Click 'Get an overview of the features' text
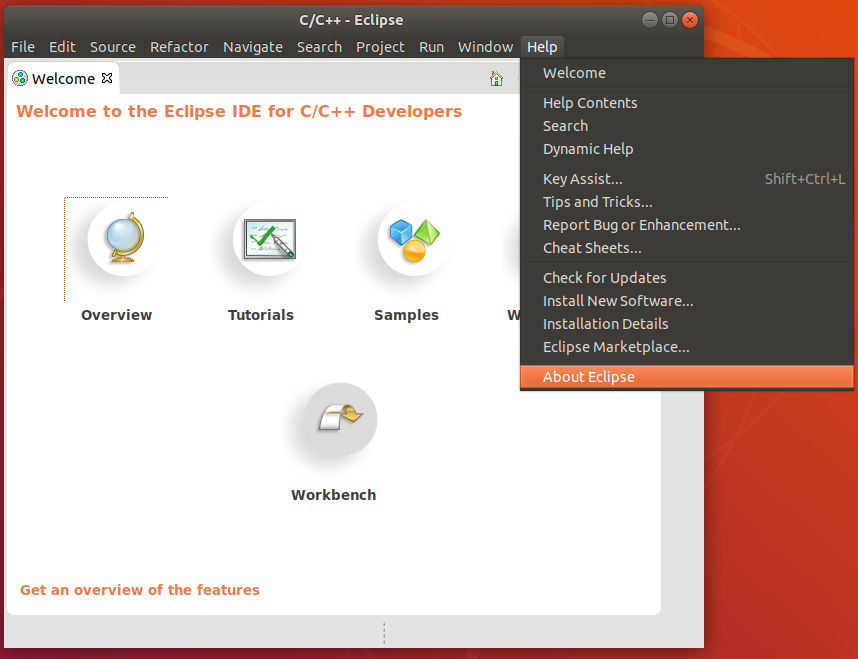Image resolution: width=858 pixels, height=659 pixels. pyautogui.click(x=140, y=590)
